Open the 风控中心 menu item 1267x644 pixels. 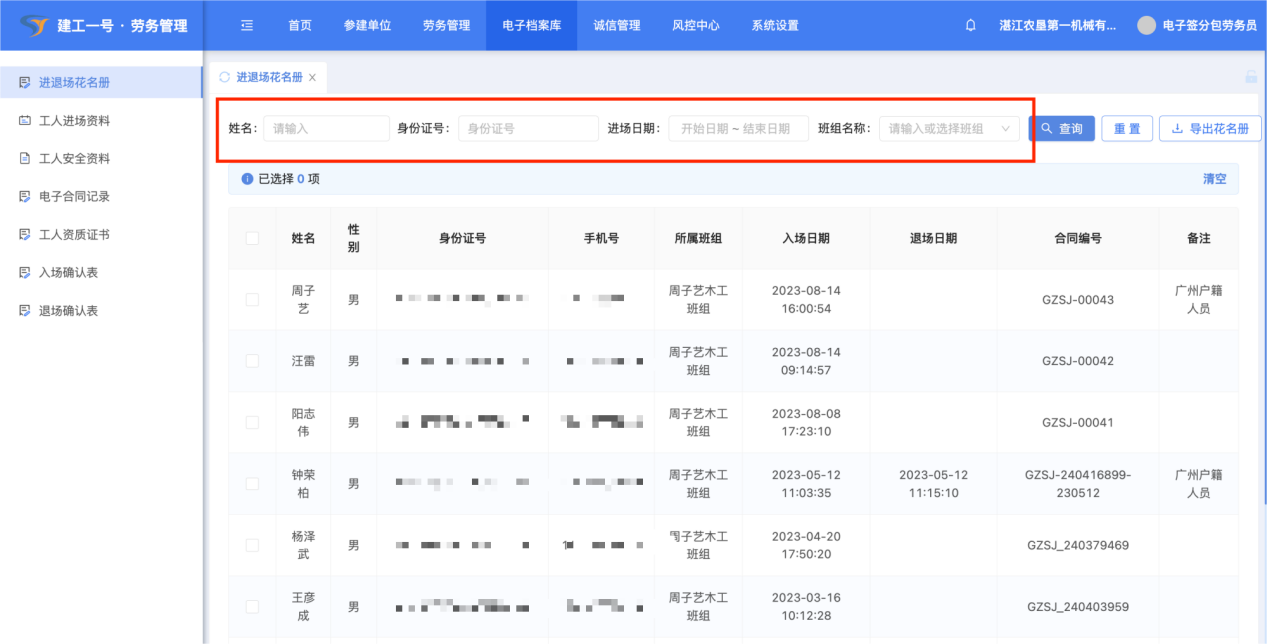[695, 26]
